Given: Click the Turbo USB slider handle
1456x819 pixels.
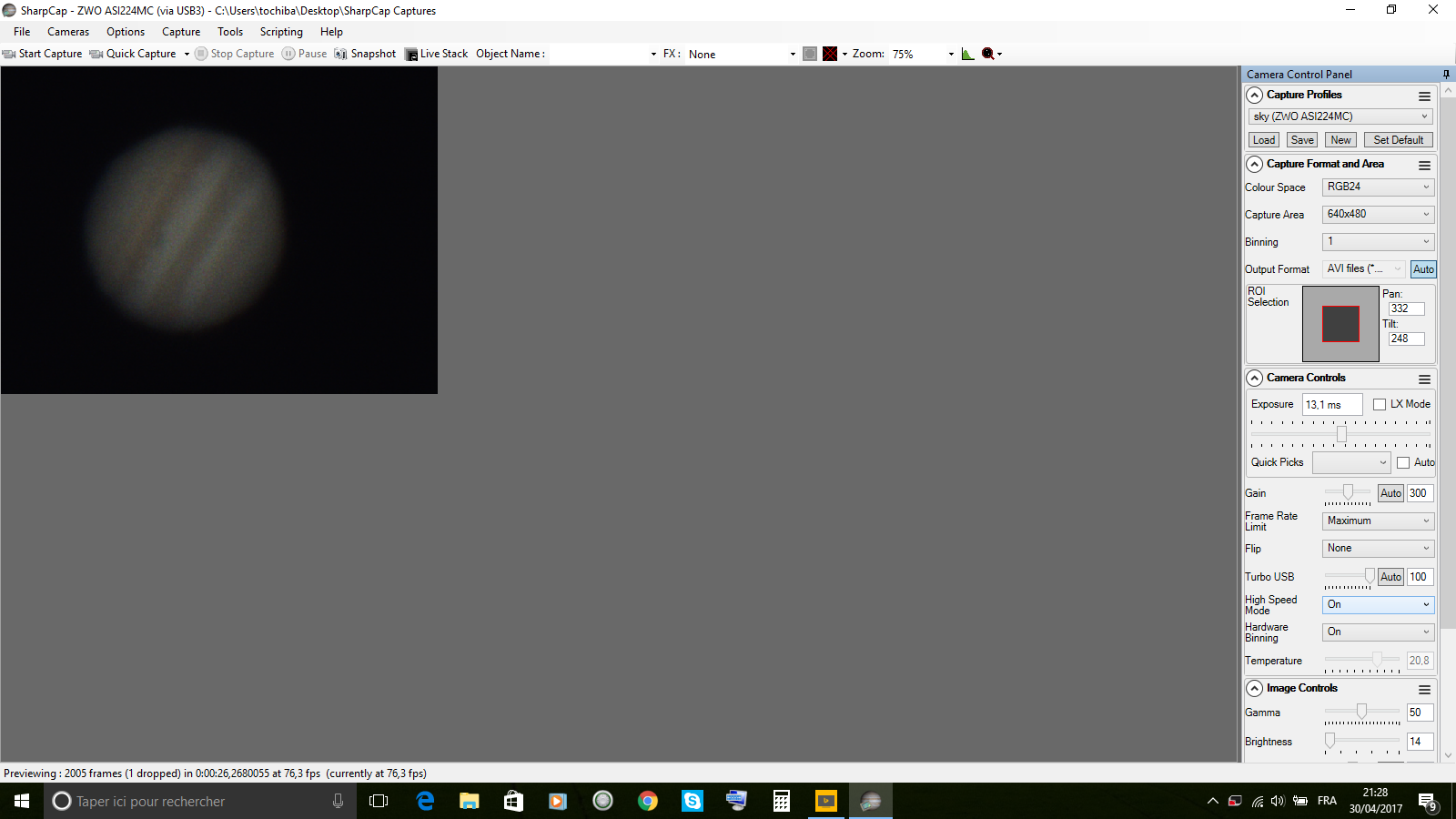Looking at the screenshot, I should point(1370,575).
